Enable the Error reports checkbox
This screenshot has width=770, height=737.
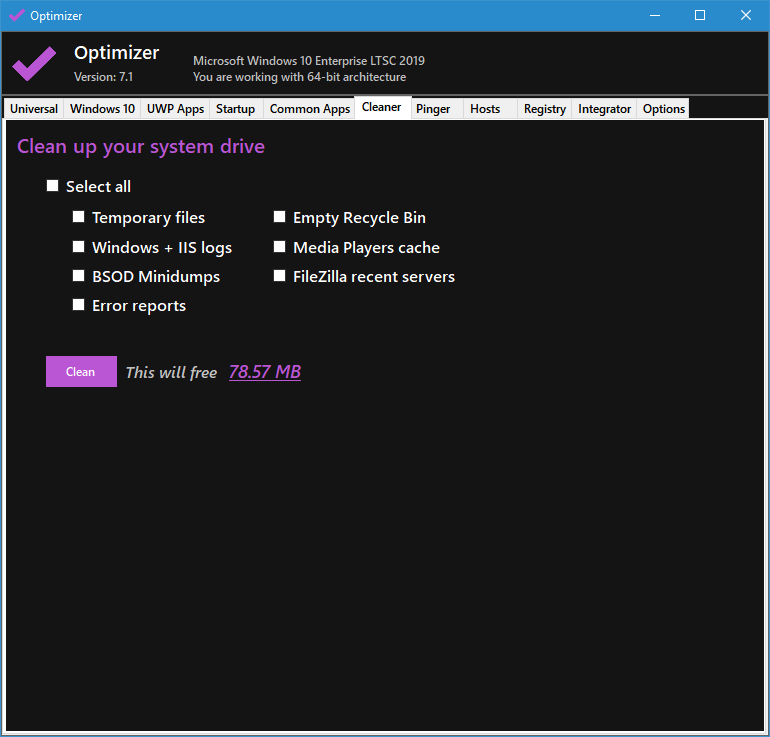79,305
